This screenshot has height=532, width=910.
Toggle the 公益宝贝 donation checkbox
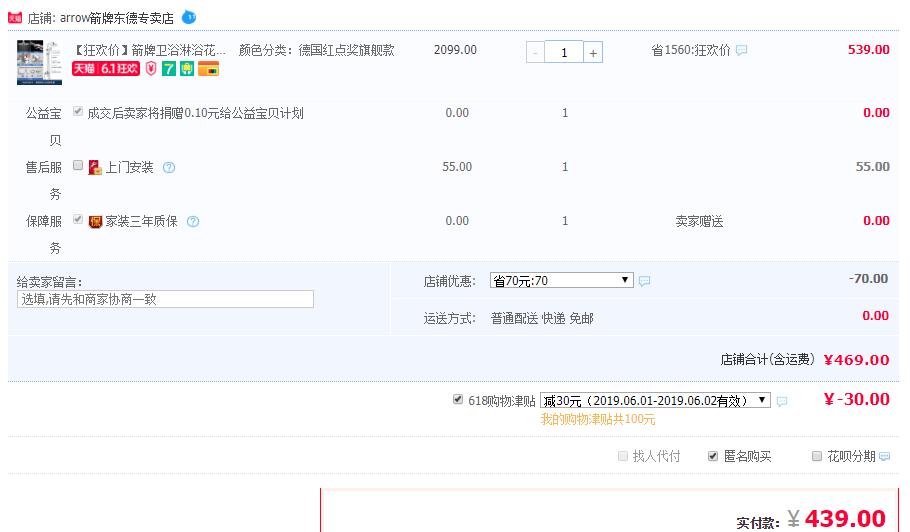[78, 111]
